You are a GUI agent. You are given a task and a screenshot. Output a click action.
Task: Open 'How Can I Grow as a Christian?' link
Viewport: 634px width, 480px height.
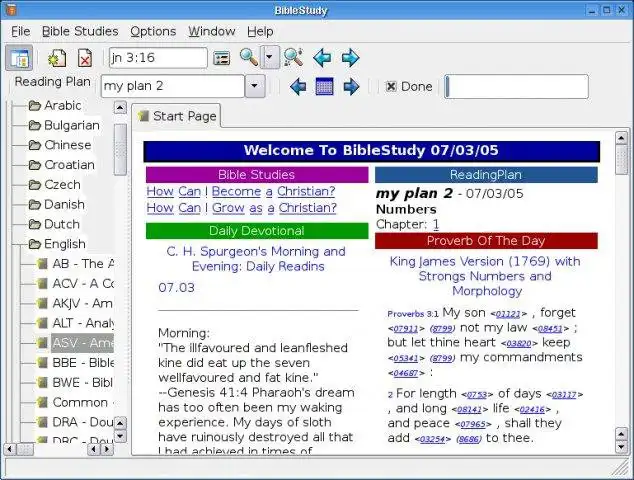242,208
